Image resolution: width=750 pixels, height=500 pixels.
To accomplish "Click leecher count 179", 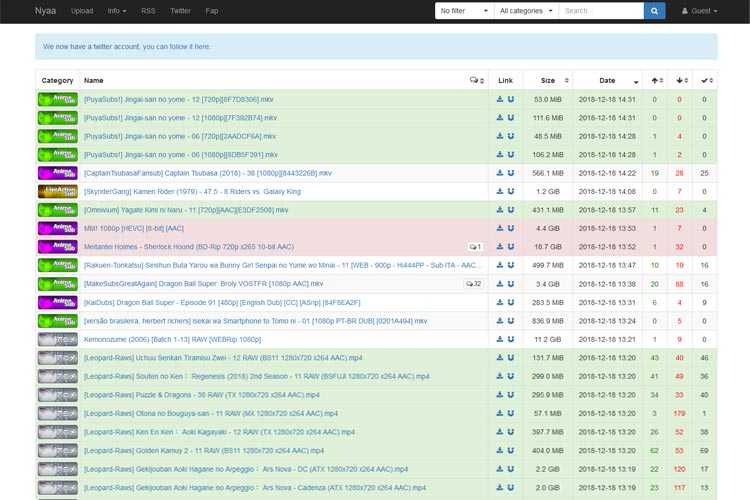I will click(679, 413).
